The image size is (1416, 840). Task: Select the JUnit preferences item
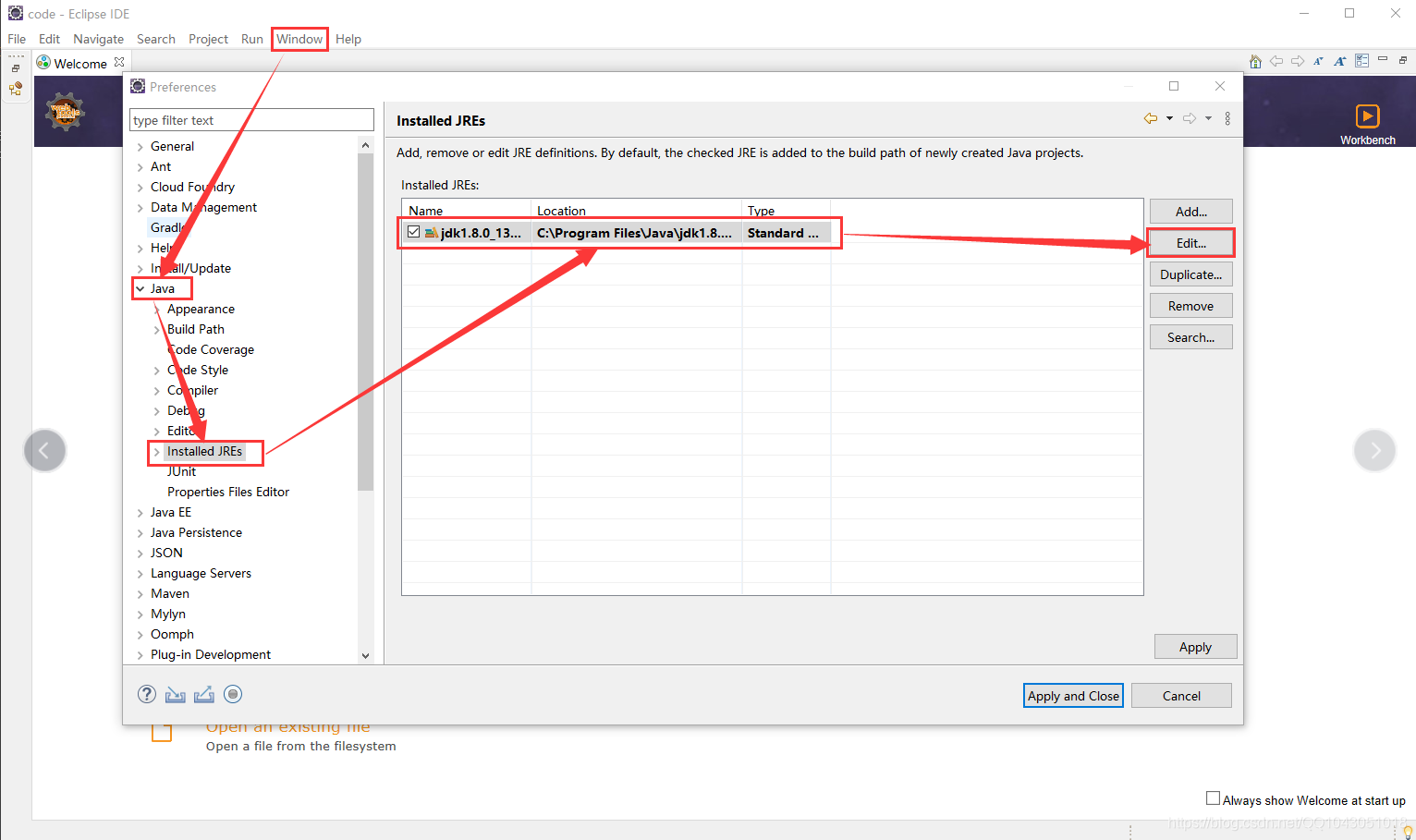(x=182, y=472)
